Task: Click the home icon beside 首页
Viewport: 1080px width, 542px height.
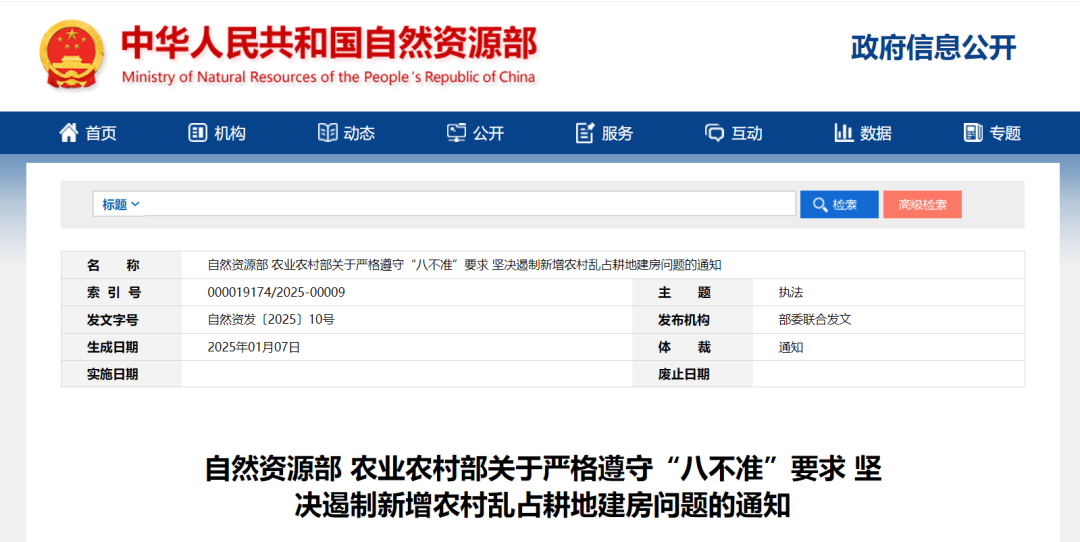Action: [x=69, y=133]
